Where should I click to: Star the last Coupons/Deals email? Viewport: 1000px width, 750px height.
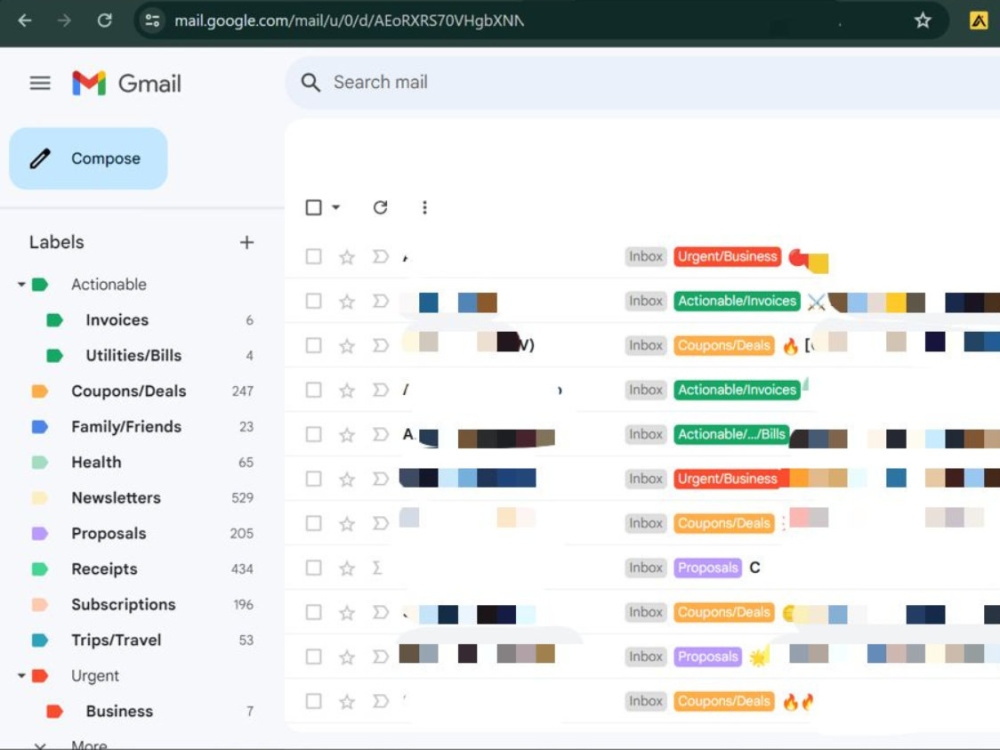347,702
